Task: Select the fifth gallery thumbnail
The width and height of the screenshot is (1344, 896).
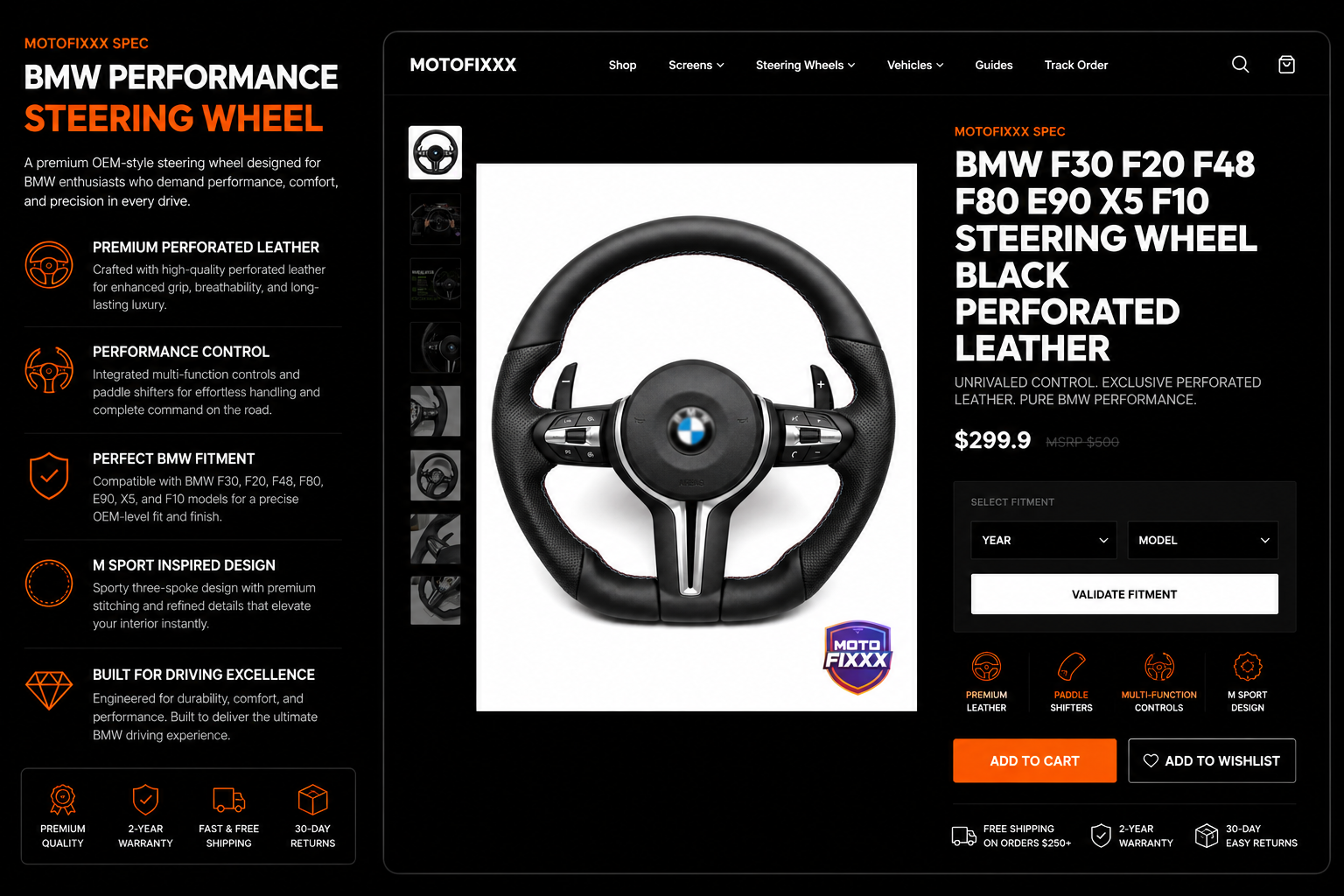Action: tap(436, 411)
